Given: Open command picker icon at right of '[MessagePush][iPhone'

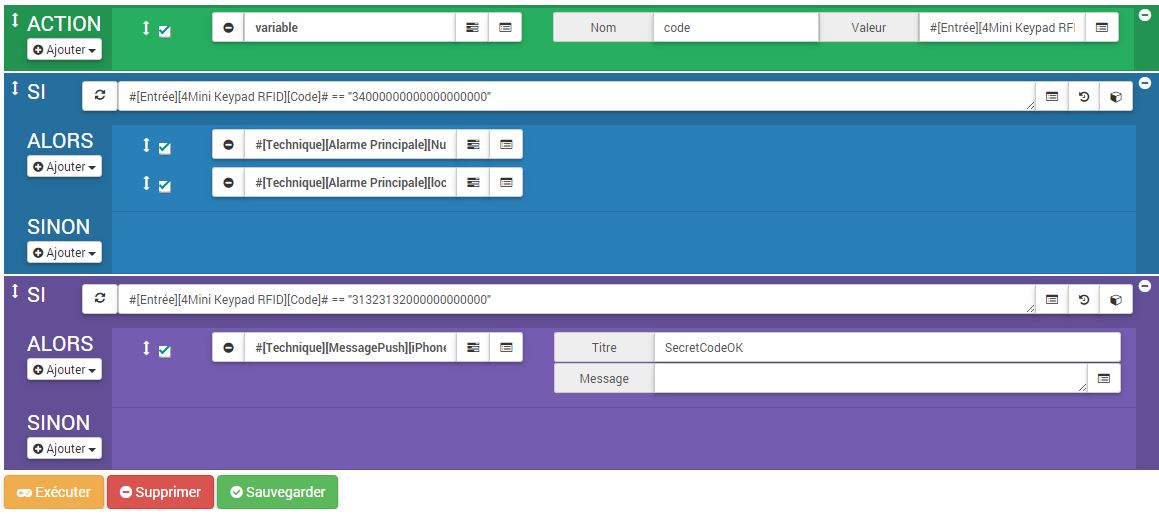Looking at the screenshot, I should (x=506, y=348).
